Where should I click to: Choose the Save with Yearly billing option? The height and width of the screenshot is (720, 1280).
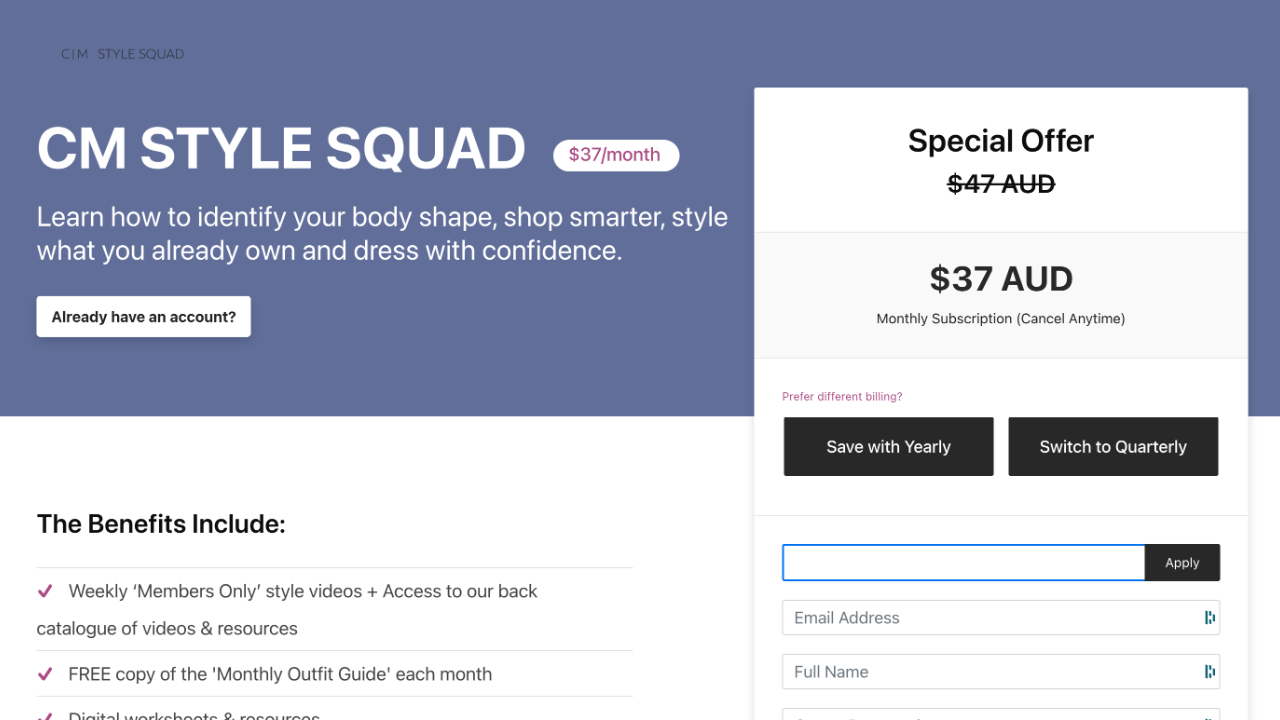[x=888, y=447]
